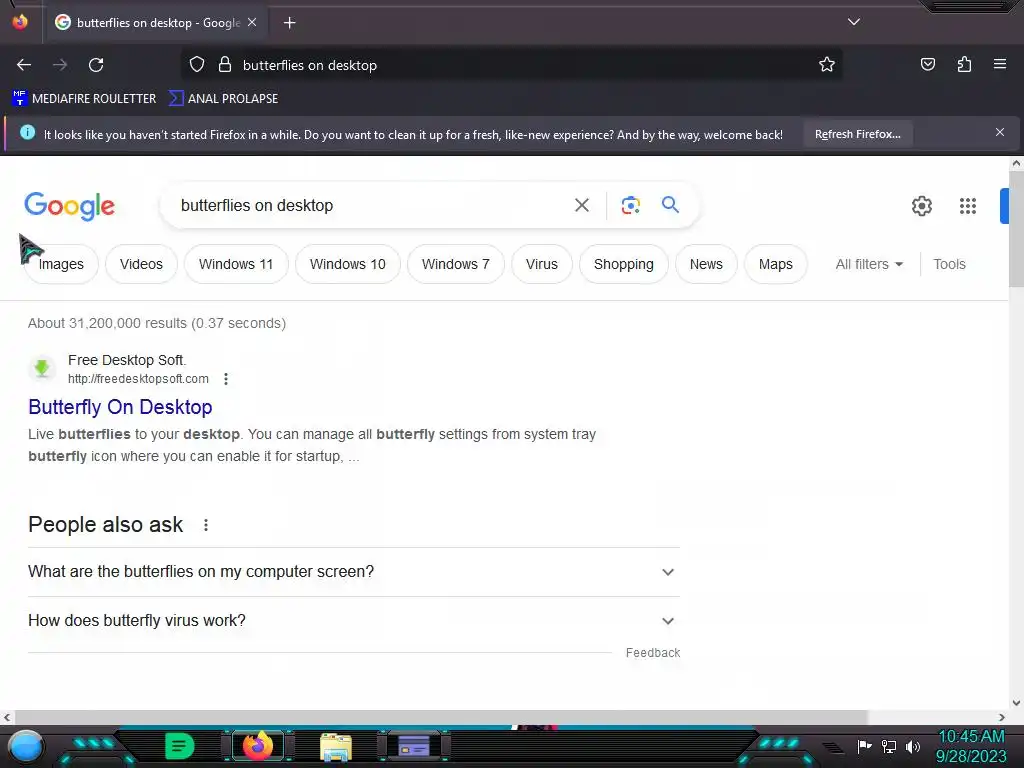Click the Action Center flag tray icon
This screenshot has width=1024, height=768.
coord(864,746)
